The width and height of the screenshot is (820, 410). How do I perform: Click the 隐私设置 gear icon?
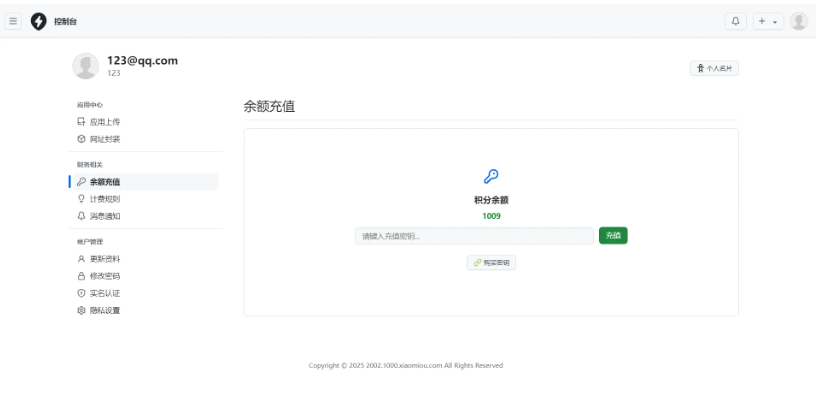[x=81, y=310]
